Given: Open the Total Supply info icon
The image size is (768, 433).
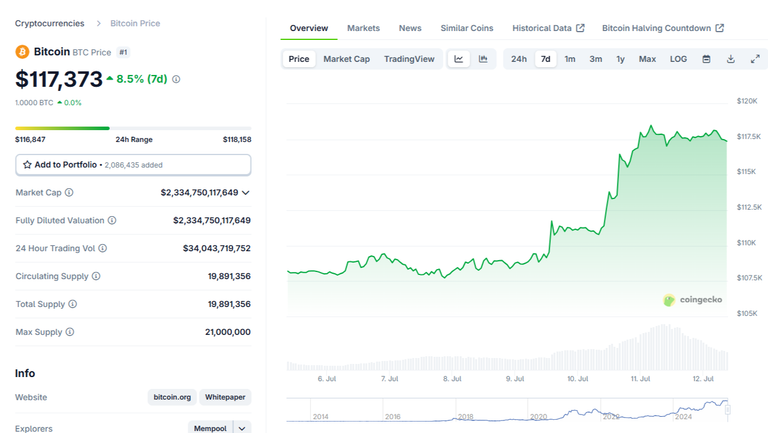Looking at the screenshot, I should (x=72, y=304).
